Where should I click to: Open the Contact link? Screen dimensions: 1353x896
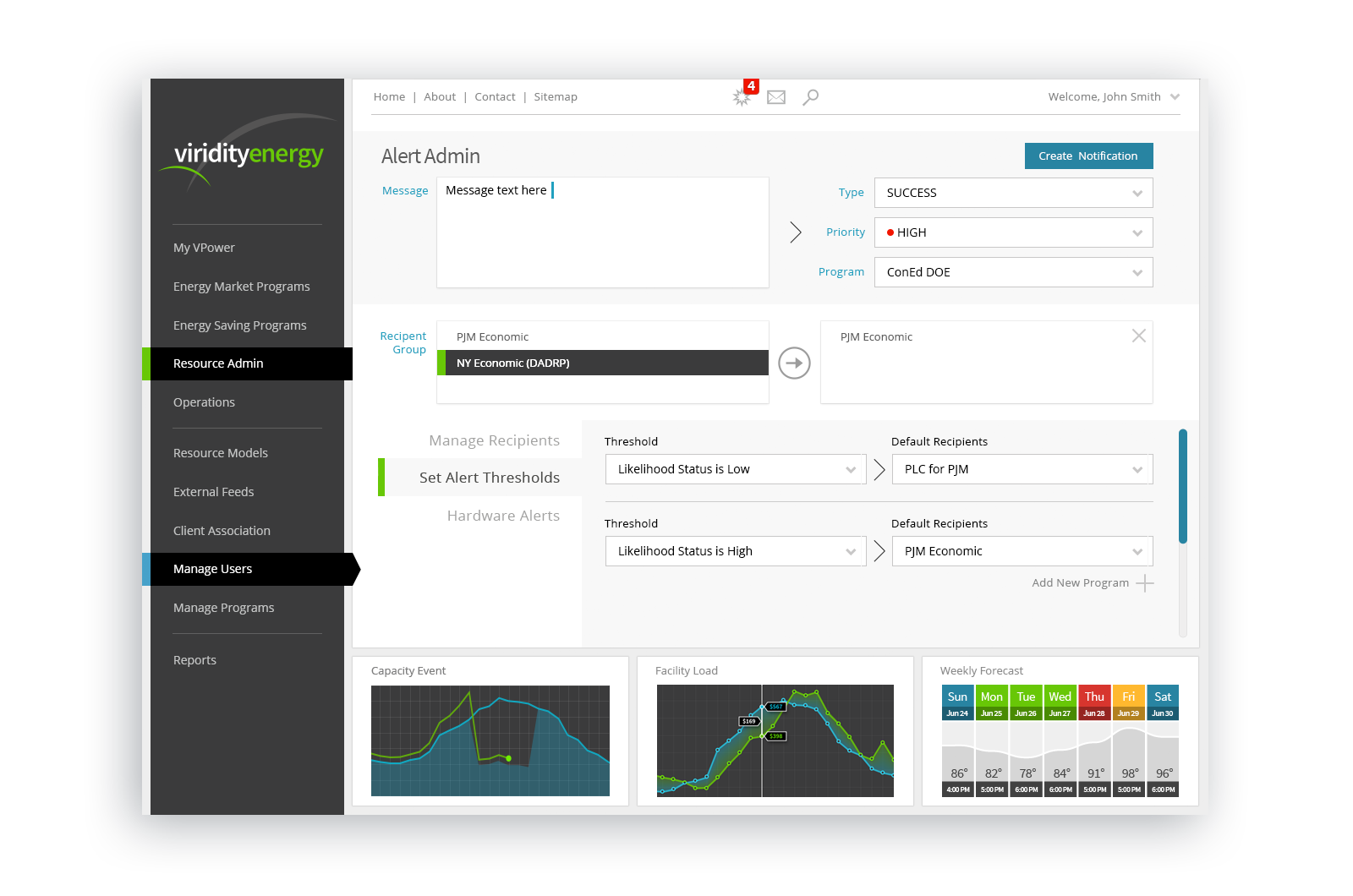point(495,97)
